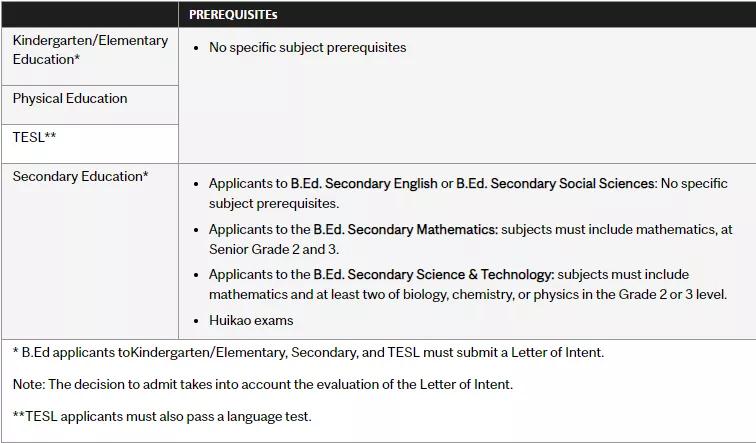This screenshot has height=443, width=756.
Task: Click the bullet before 'Huikao exams'
Action: (x=196, y=321)
